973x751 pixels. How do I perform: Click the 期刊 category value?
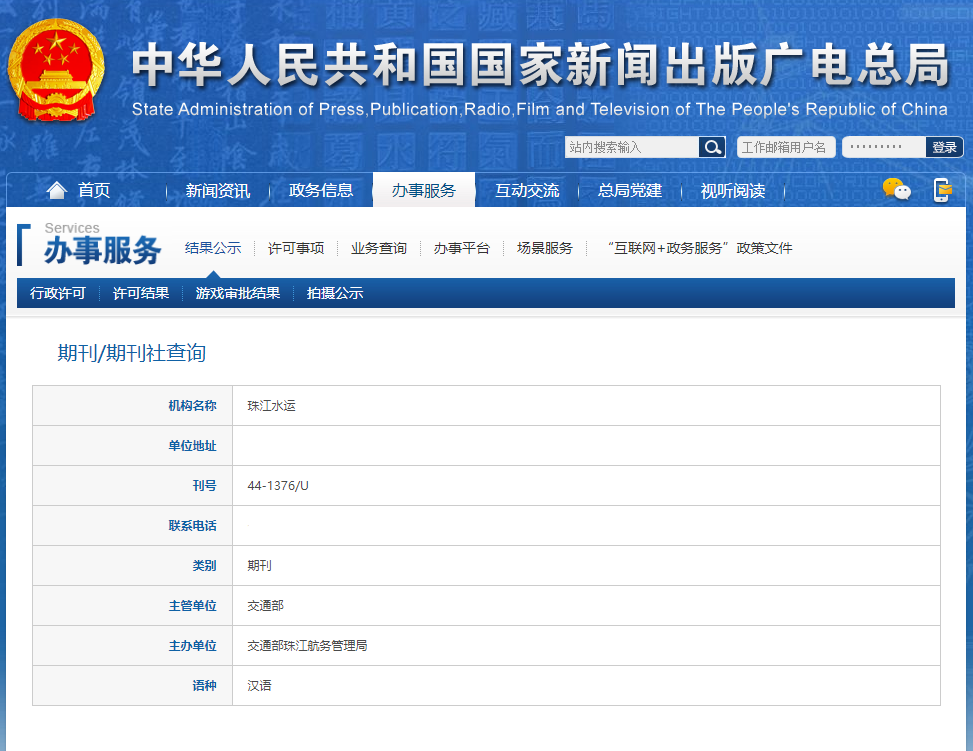point(259,566)
